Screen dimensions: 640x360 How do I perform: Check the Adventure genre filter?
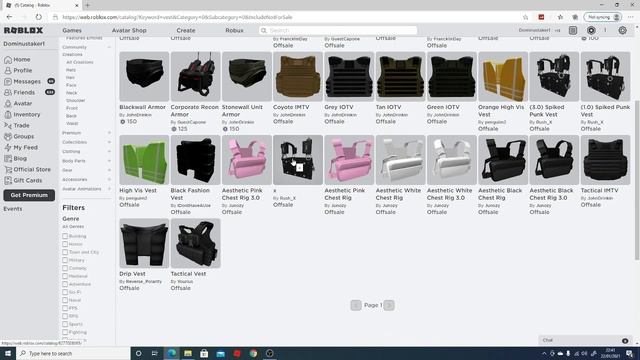point(65,284)
